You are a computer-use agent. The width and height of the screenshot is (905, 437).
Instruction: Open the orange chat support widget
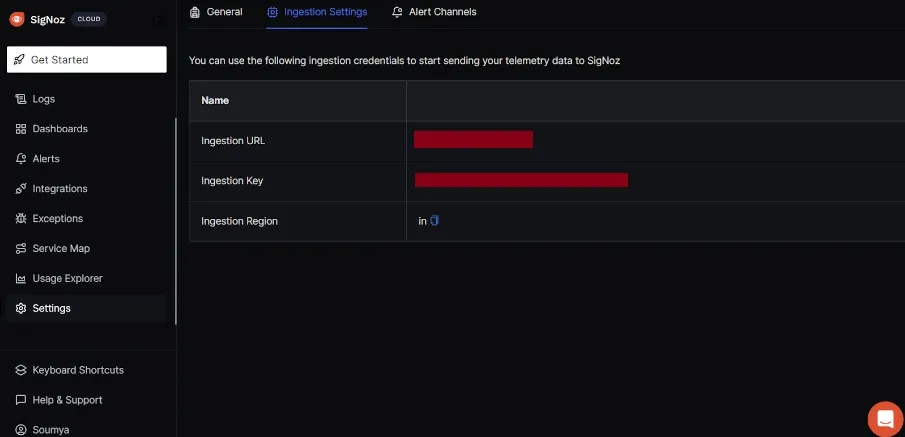tap(885, 419)
